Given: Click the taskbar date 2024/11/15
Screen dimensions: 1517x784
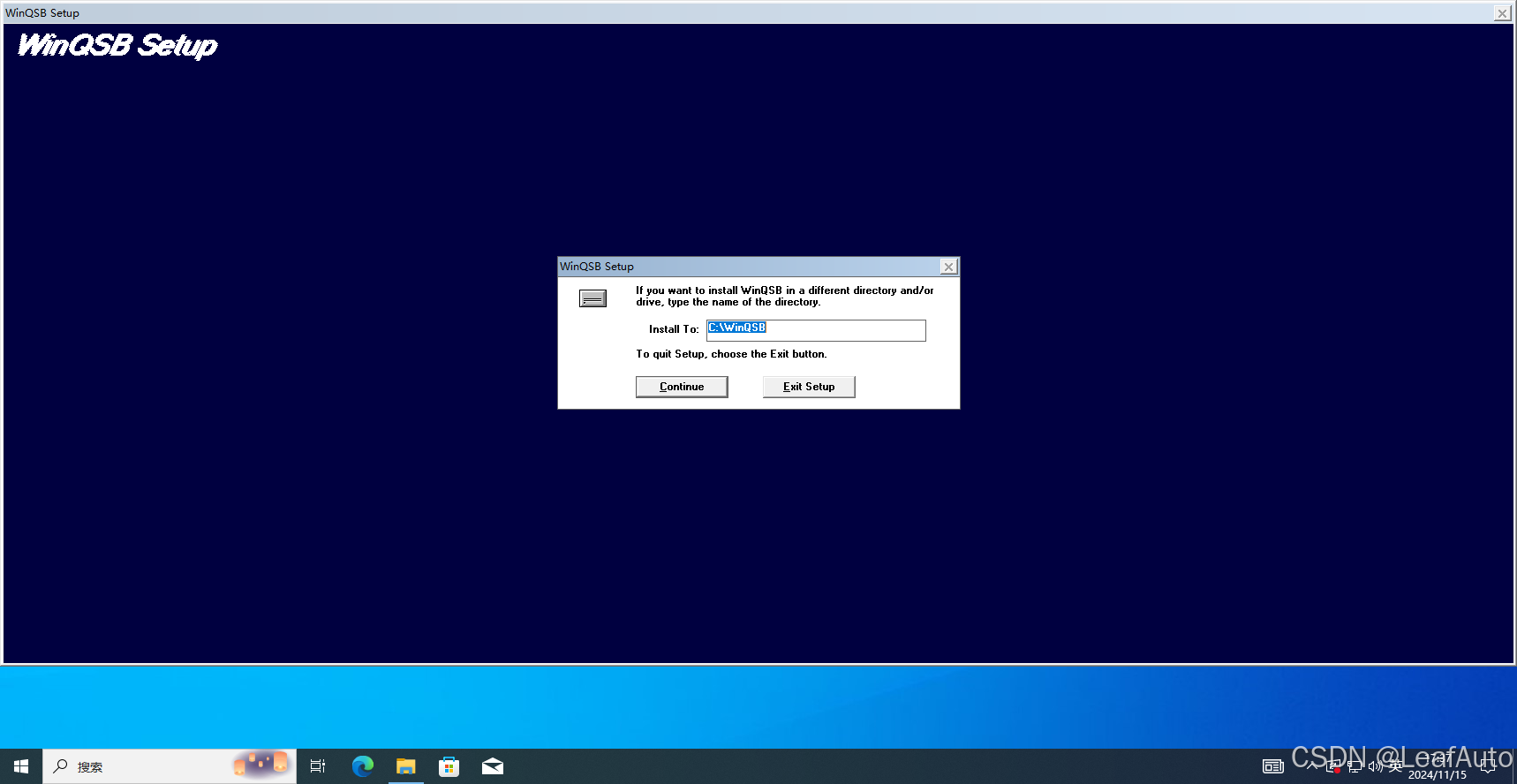Looking at the screenshot, I should pos(1437,775).
